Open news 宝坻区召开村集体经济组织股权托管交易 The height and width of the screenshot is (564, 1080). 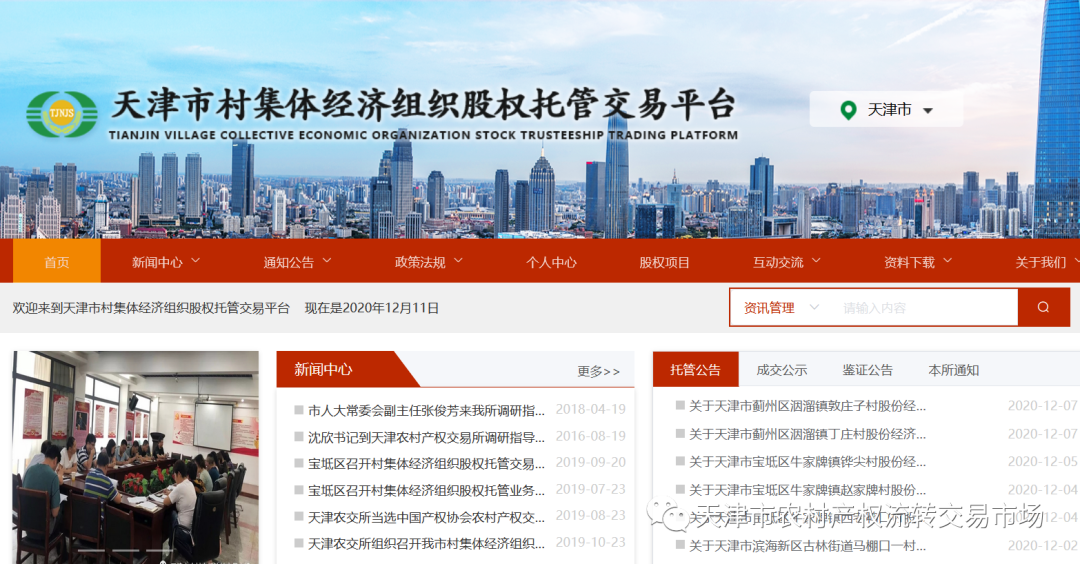[426, 463]
